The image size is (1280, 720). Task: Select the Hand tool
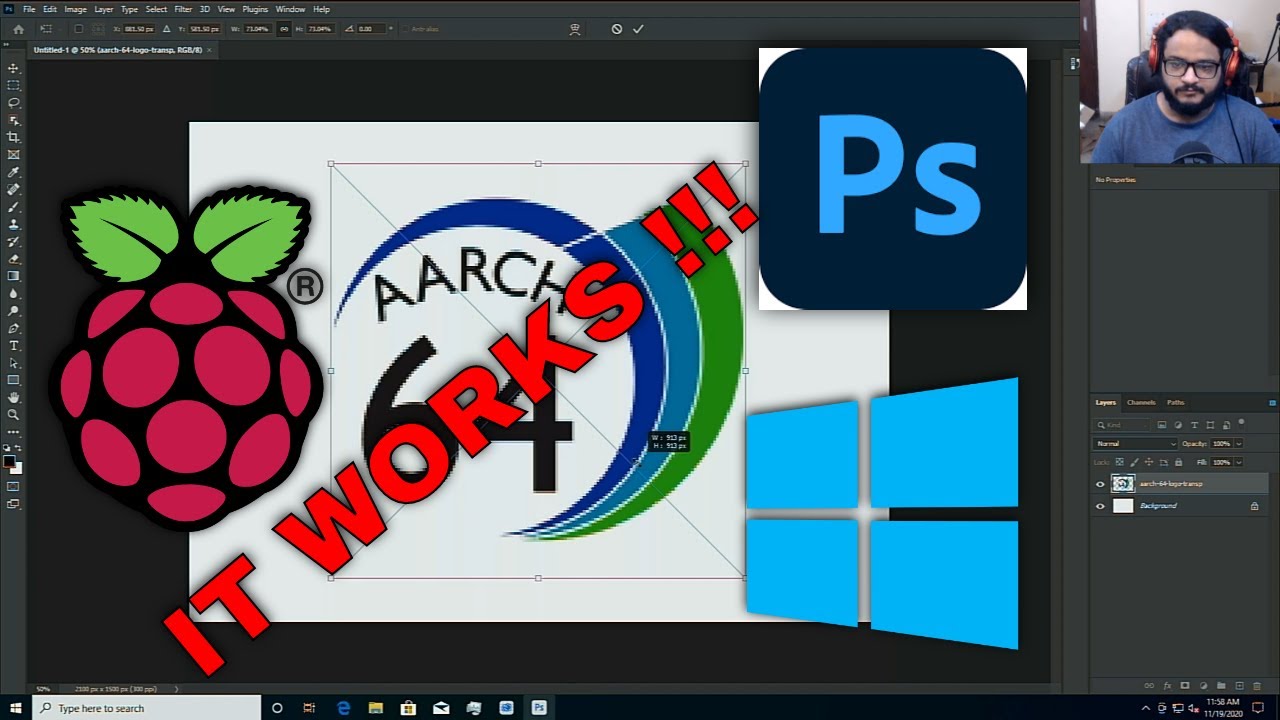tap(14, 397)
